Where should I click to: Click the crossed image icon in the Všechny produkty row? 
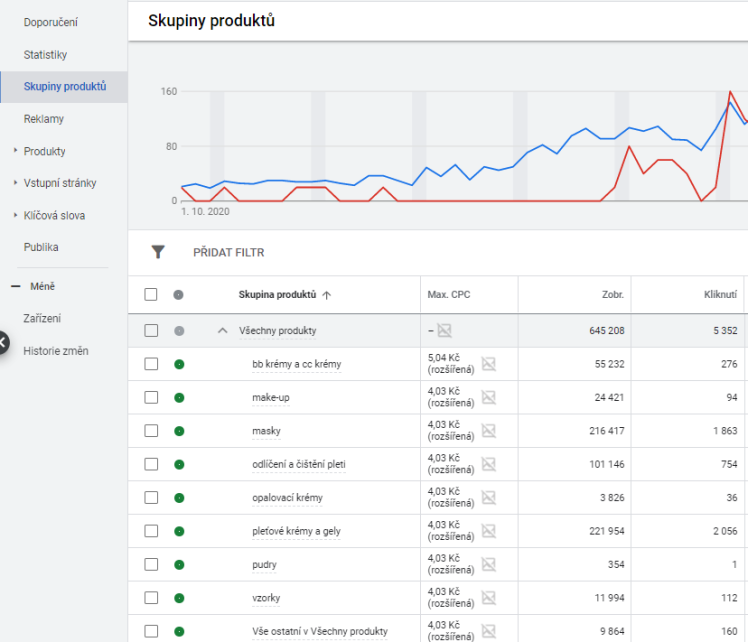[x=445, y=331]
